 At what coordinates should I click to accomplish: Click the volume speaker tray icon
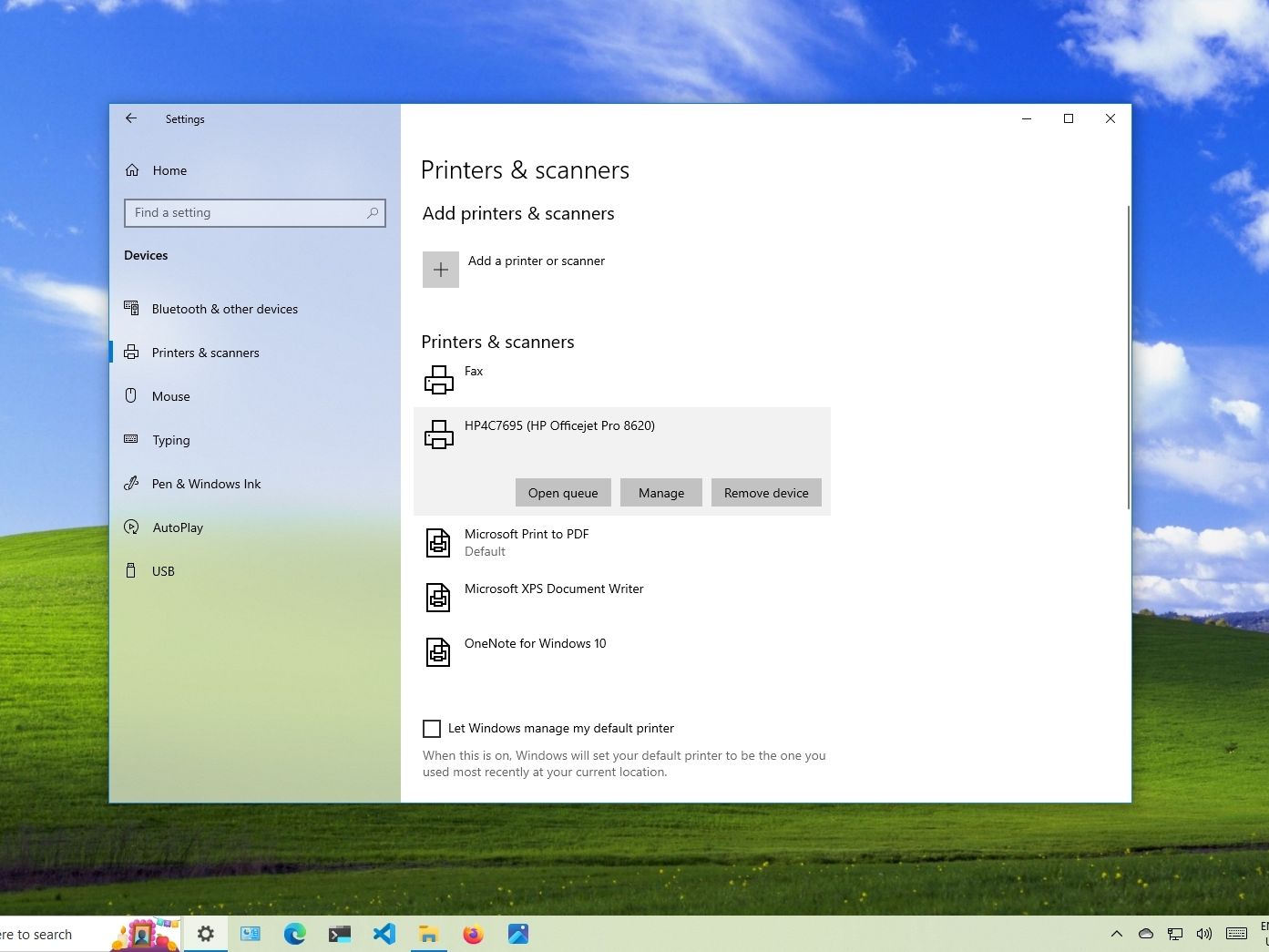point(1204,934)
